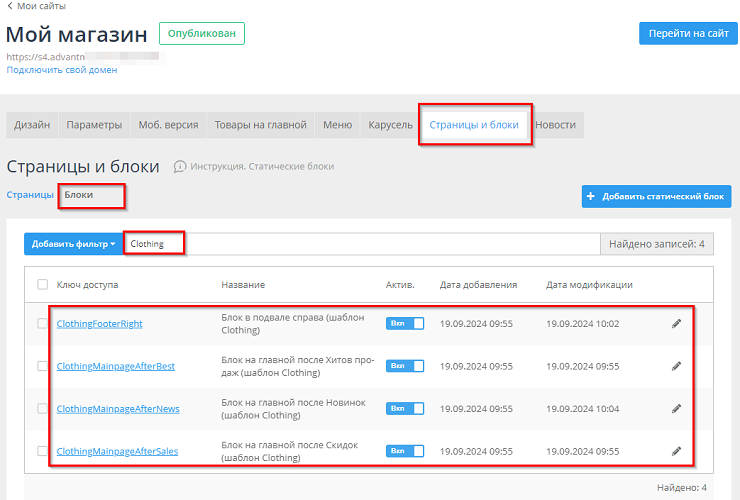This screenshot has height=500, width=740.
Task: Expand the Добавить фильтр dropdown
Action: 73,244
